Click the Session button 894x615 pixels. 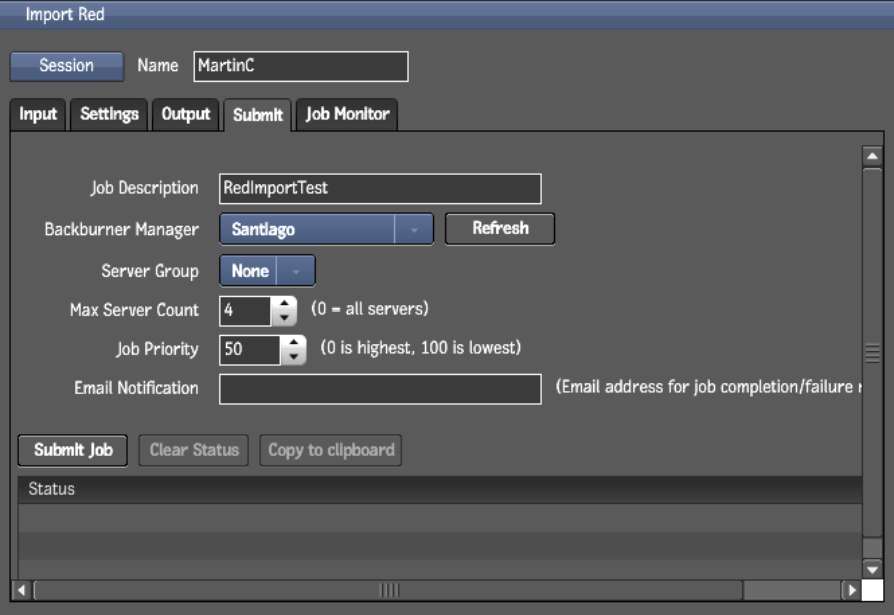pos(66,66)
